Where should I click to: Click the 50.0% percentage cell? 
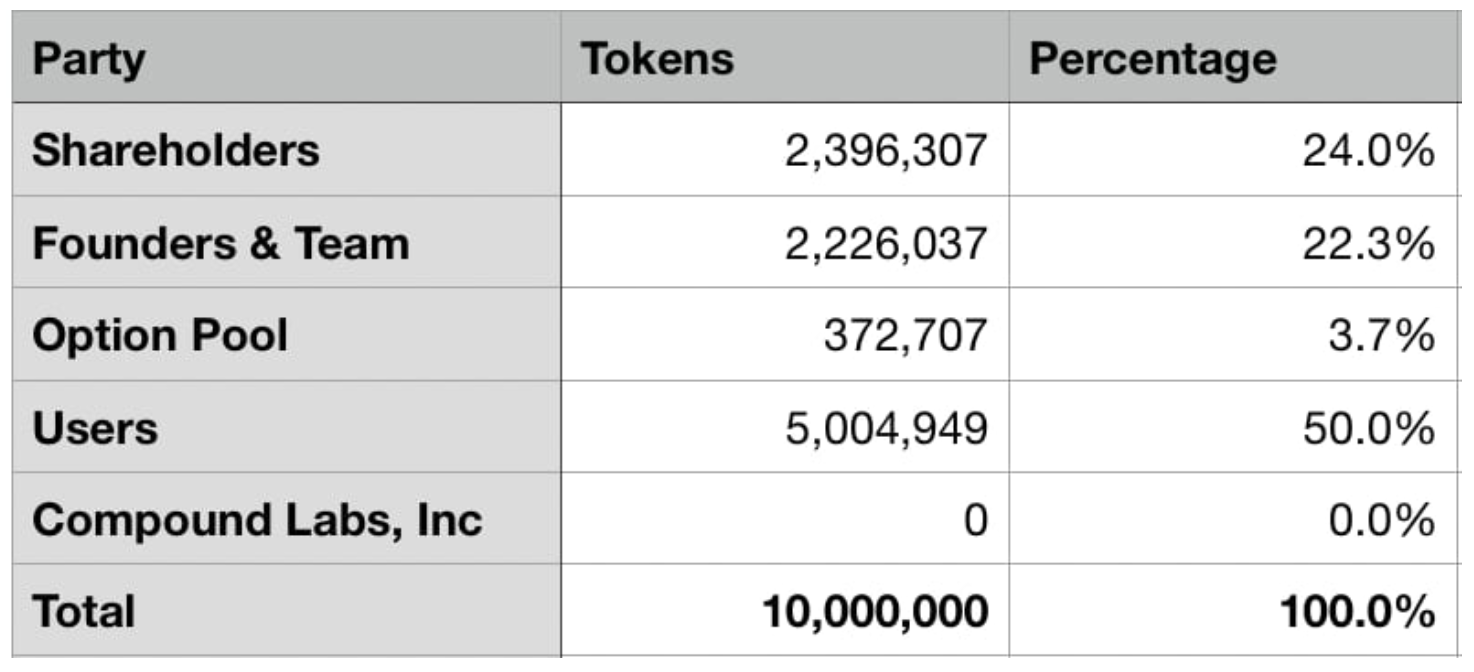[x=1234, y=427]
